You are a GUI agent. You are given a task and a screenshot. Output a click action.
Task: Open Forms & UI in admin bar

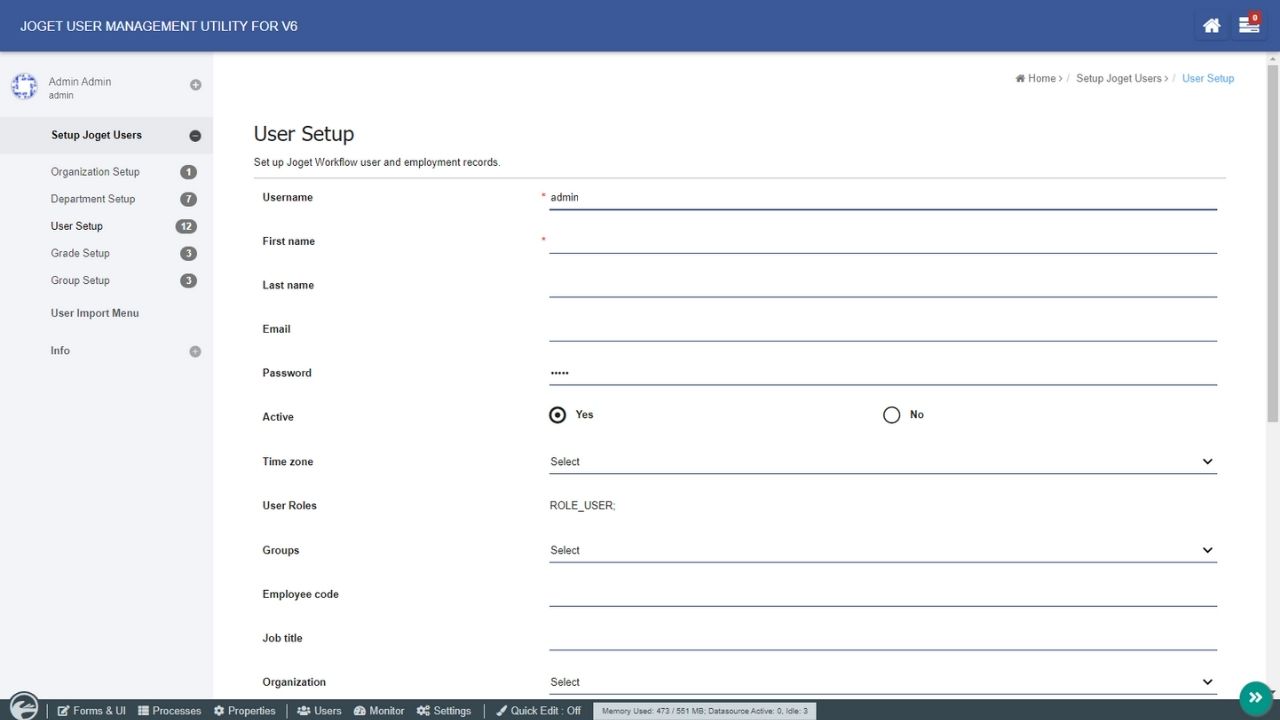tap(91, 711)
